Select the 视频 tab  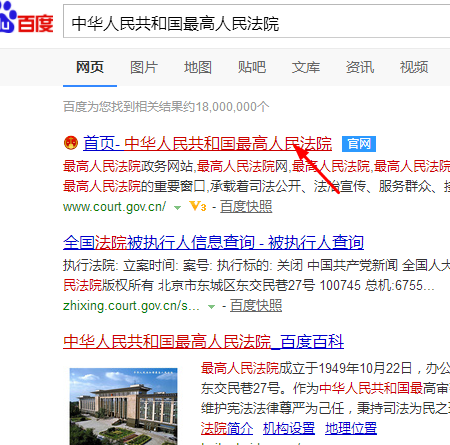[x=414, y=67]
